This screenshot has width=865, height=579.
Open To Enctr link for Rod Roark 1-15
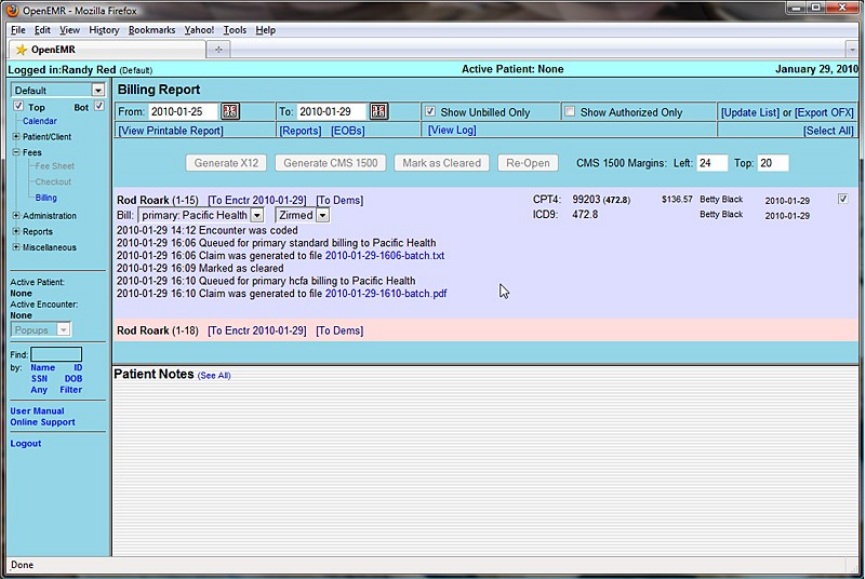click(257, 200)
